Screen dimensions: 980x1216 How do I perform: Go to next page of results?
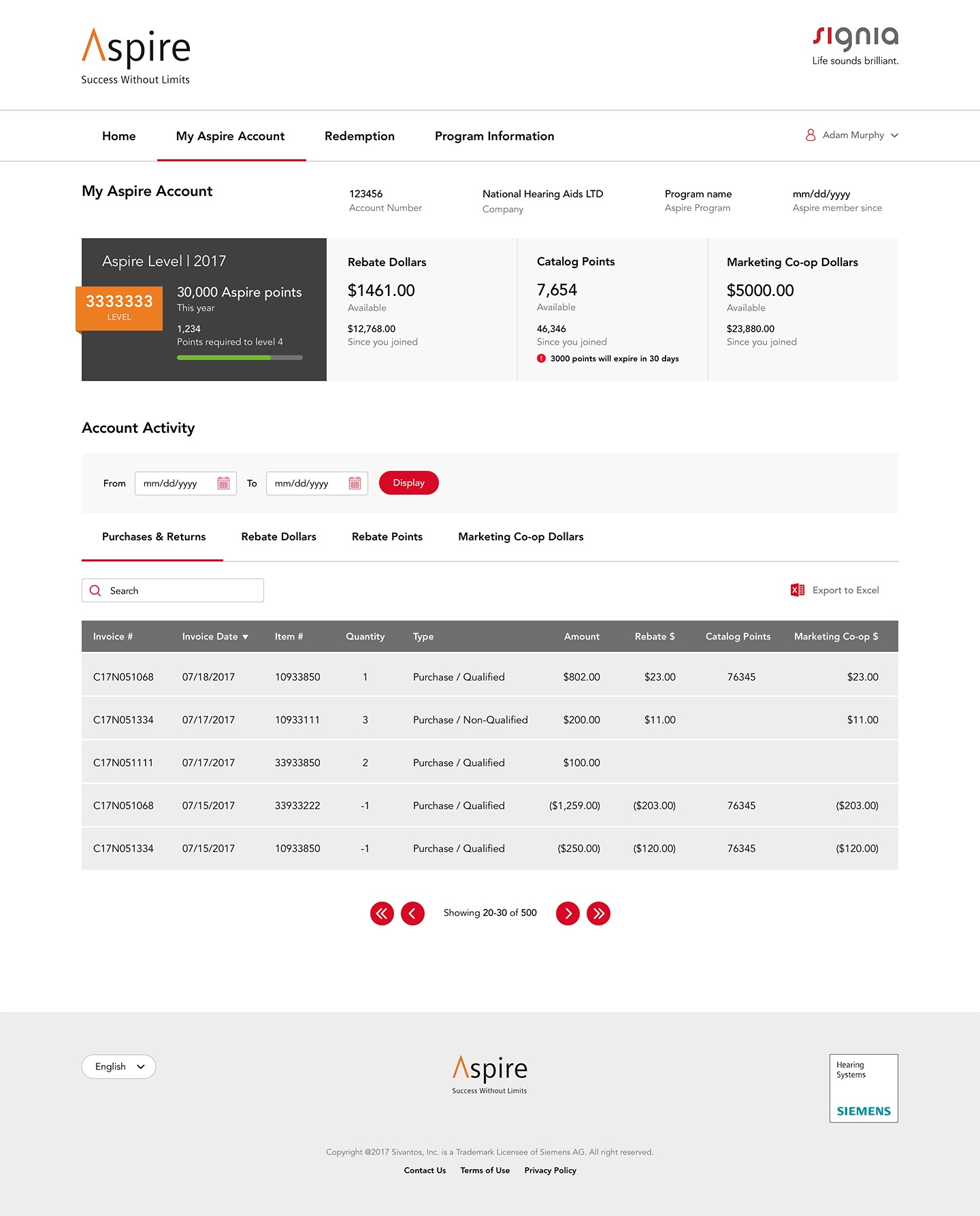coord(568,913)
